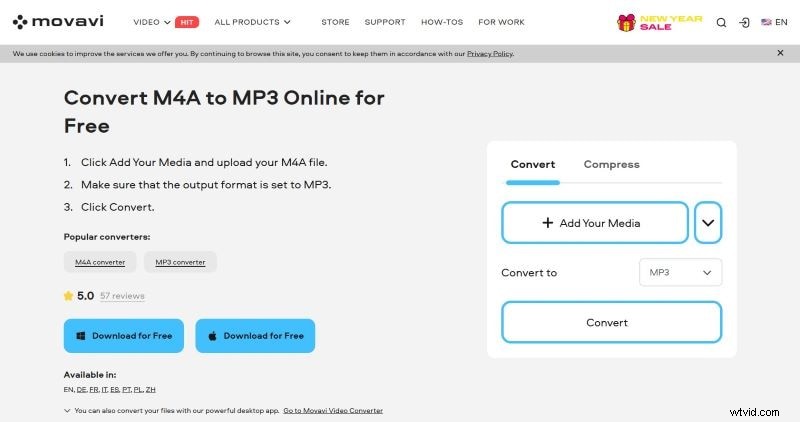Image resolution: width=800 pixels, height=422 pixels.
Task: Switch language to DE
Action: 81,389
